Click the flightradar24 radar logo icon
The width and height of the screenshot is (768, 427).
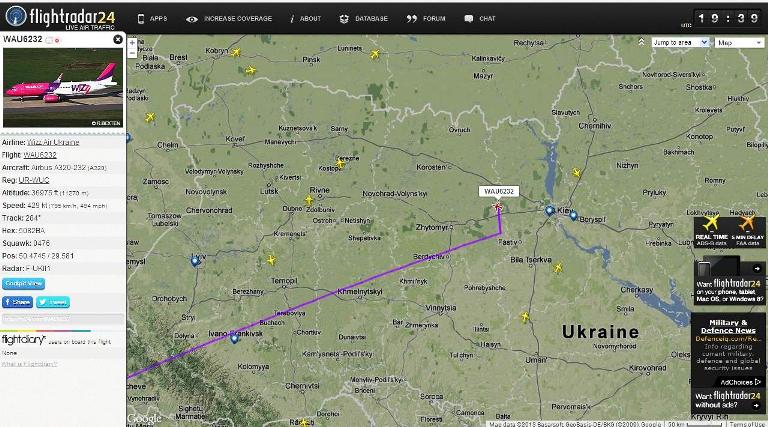pos(16,16)
